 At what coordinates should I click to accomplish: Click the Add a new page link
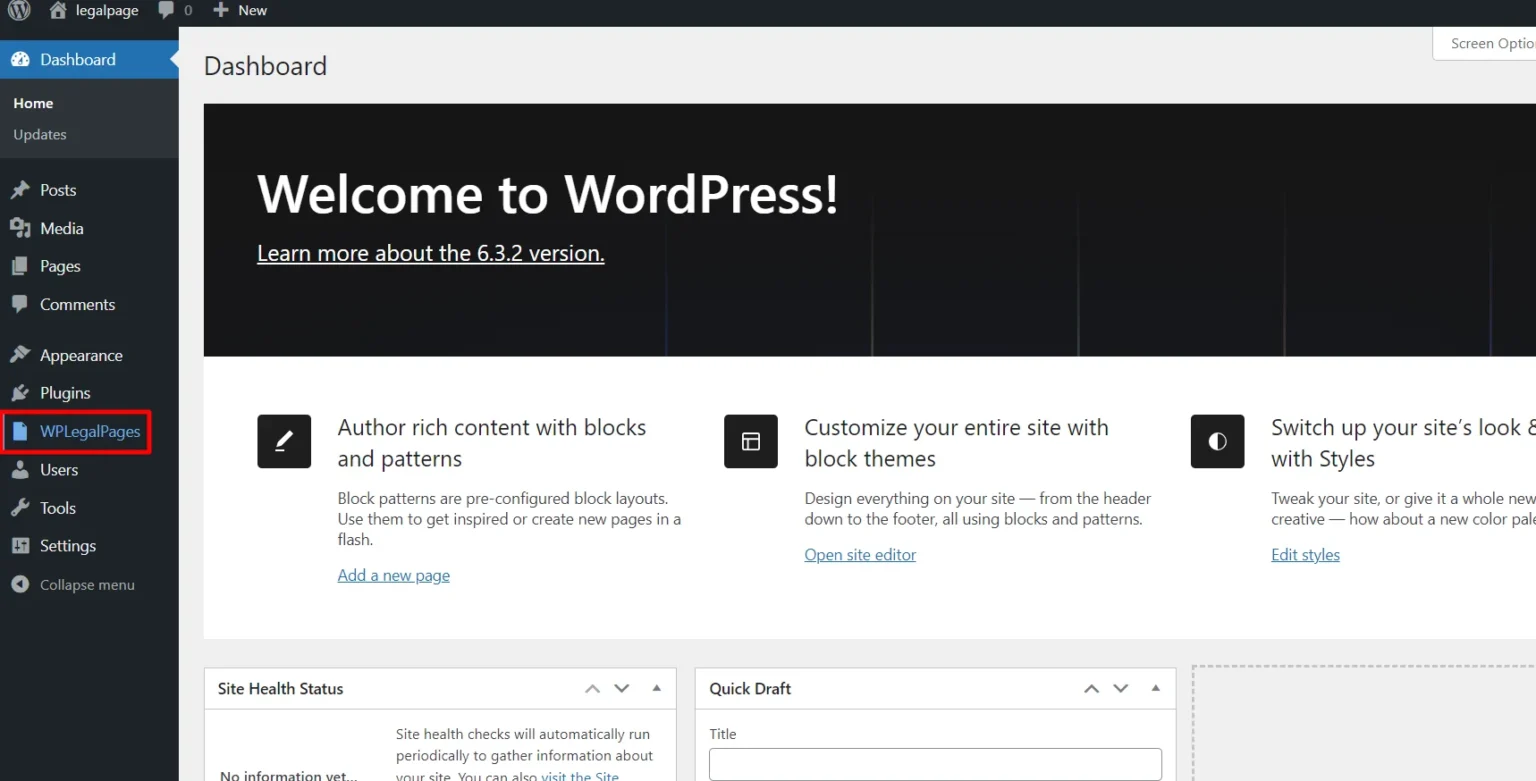pyautogui.click(x=393, y=575)
